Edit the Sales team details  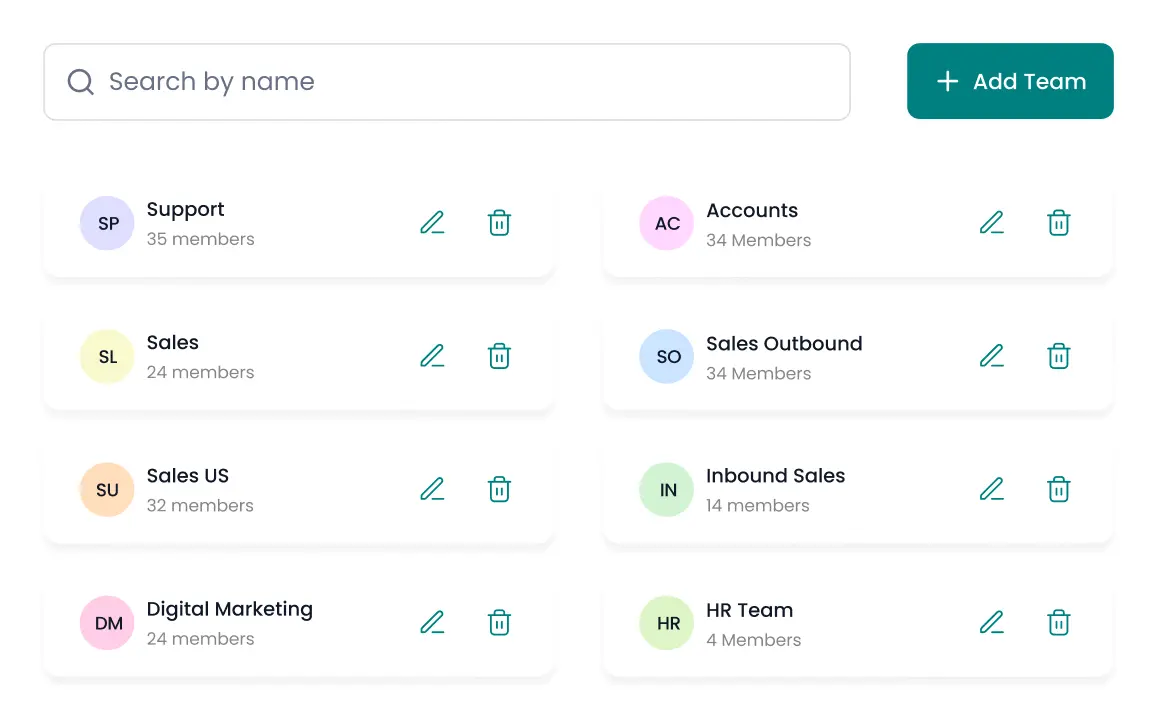point(432,356)
